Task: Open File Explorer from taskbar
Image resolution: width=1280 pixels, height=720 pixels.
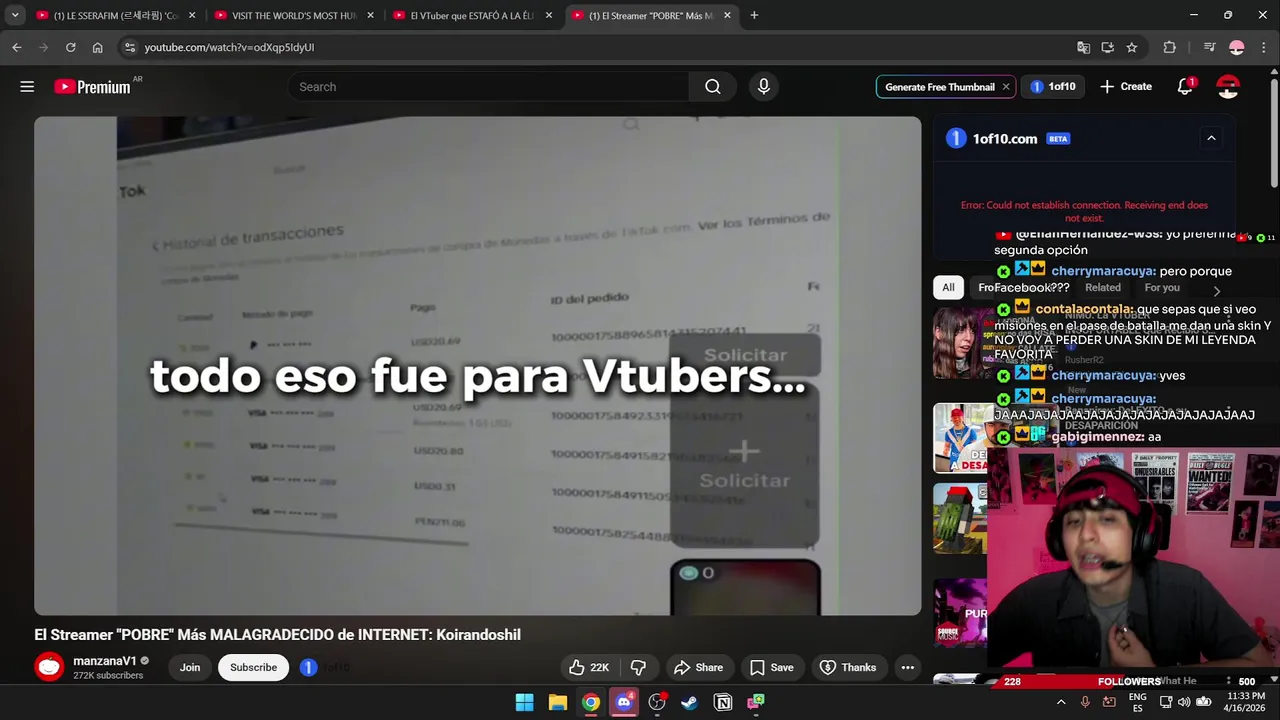Action: [x=558, y=702]
